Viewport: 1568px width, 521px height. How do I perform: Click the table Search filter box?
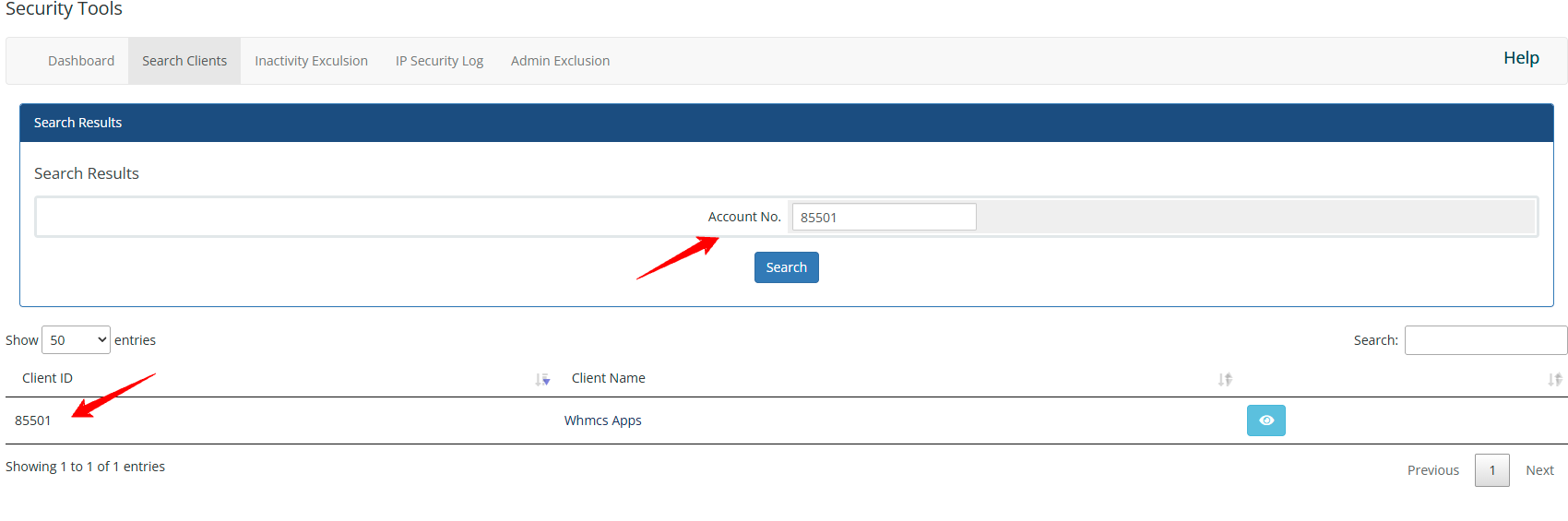tap(1486, 340)
